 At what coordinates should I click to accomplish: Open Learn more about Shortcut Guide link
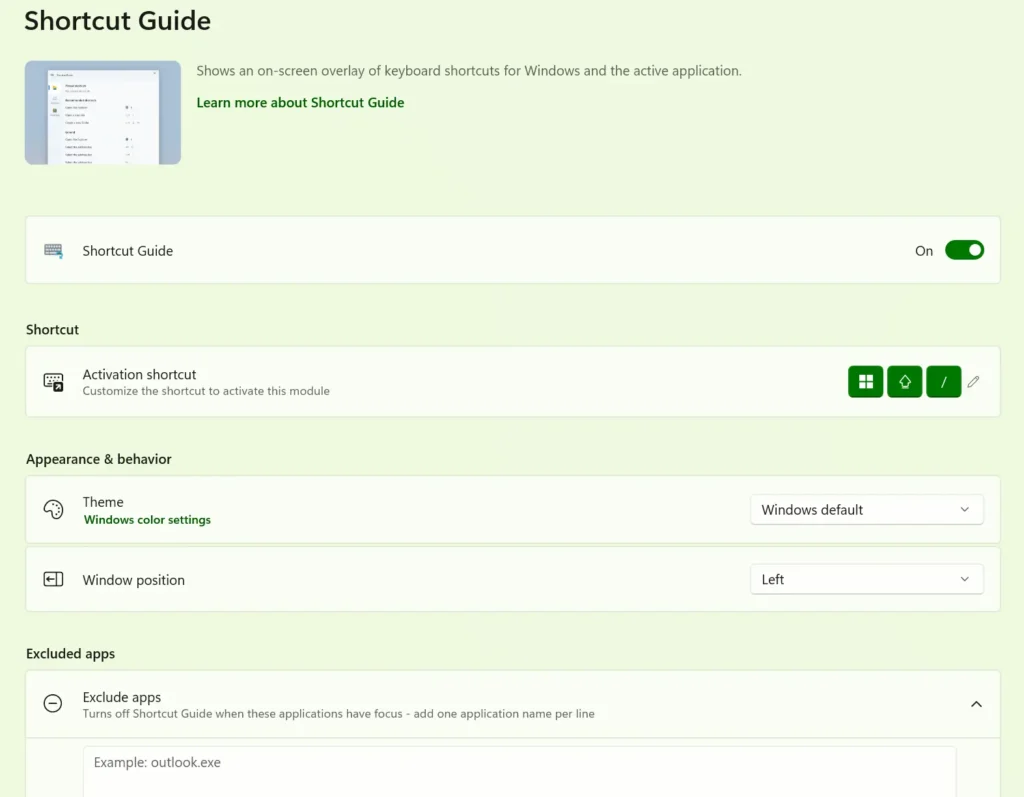pyautogui.click(x=300, y=103)
